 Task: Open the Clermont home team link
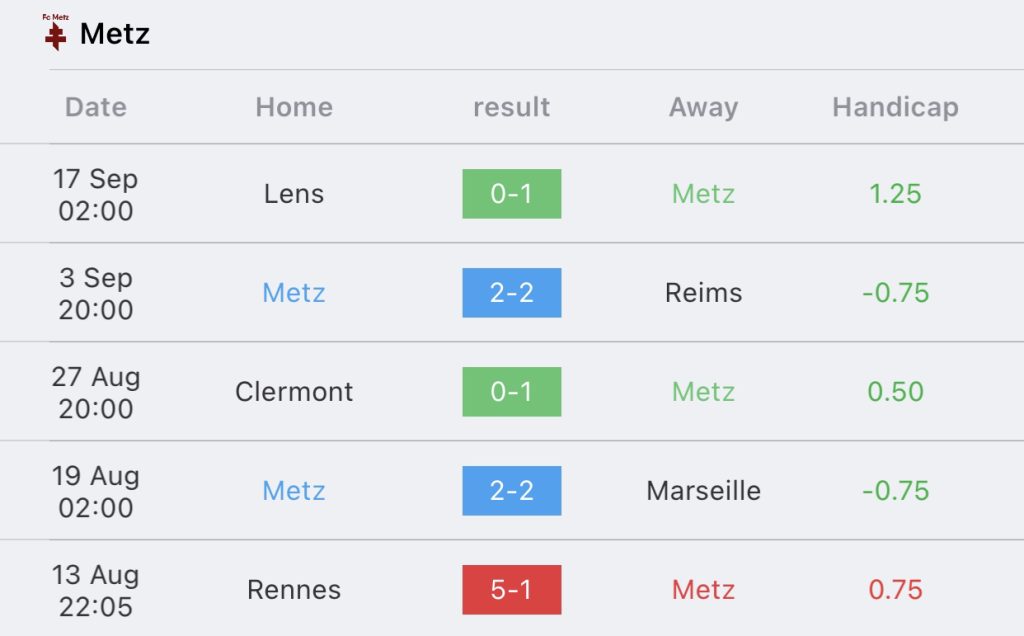point(294,392)
